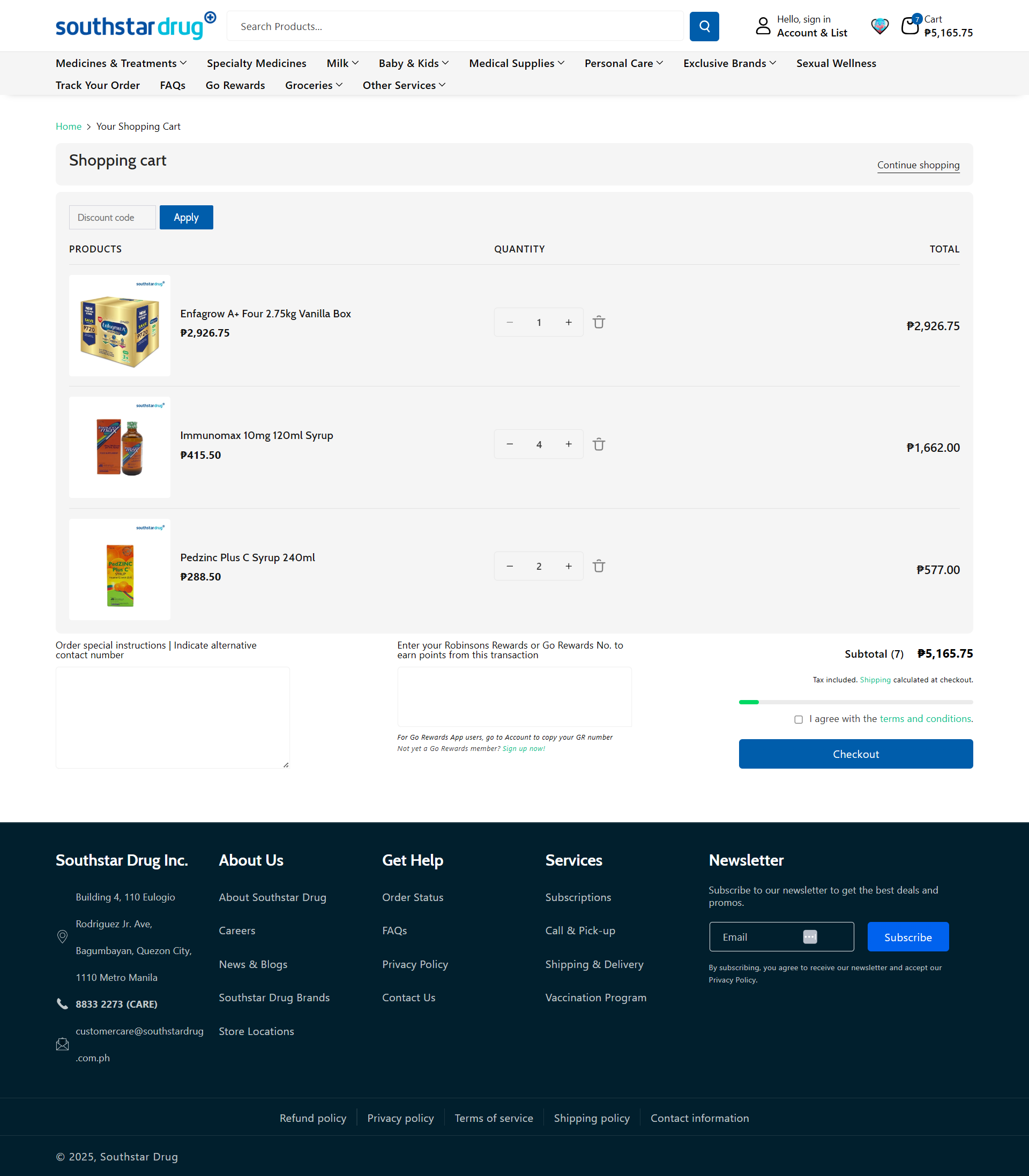The width and height of the screenshot is (1029, 1176).
Task: Delete Enfagrow A+ Four from cart
Action: [x=598, y=323]
